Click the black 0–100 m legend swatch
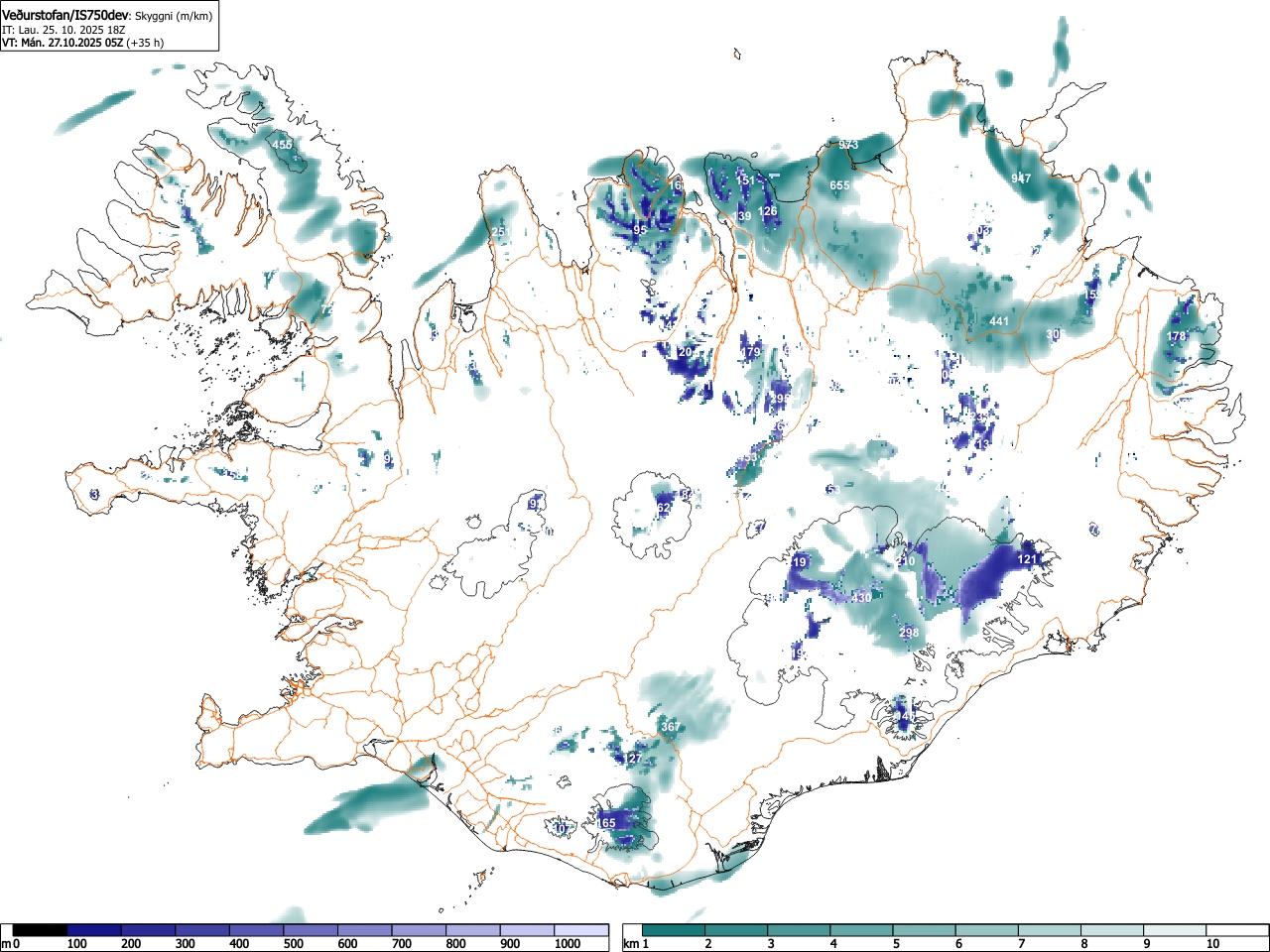The width and height of the screenshot is (1270, 952). click(x=41, y=930)
